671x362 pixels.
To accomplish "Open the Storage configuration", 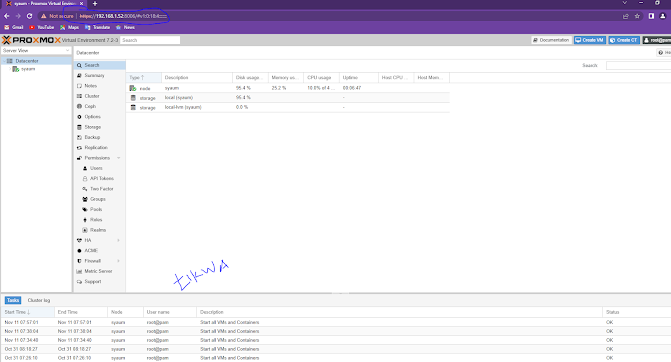I will point(92,127).
